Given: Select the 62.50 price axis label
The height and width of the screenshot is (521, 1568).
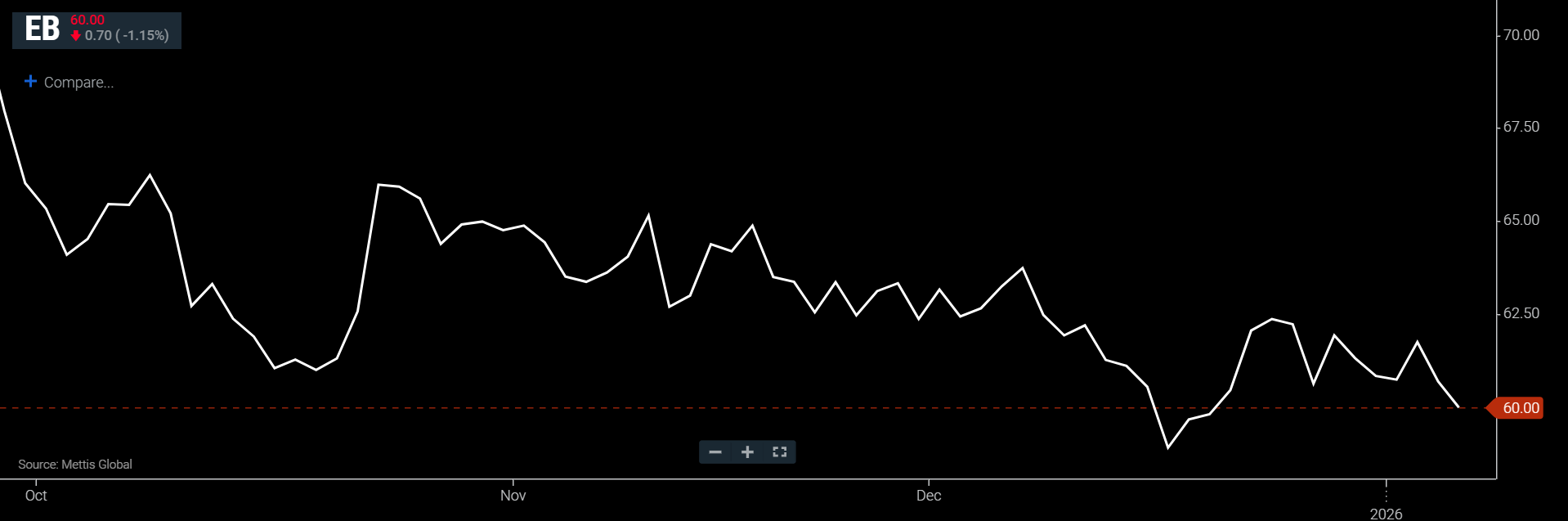Looking at the screenshot, I should click(1521, 313).
